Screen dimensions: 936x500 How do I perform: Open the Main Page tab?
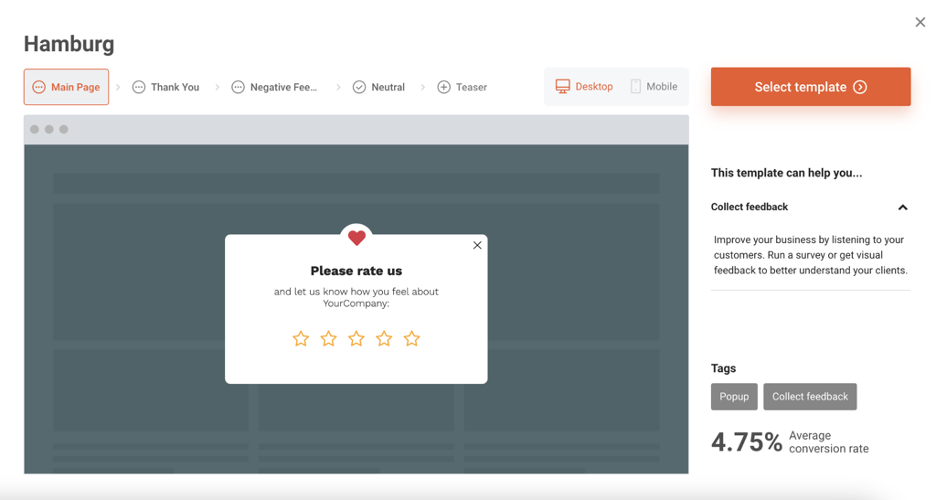pos(66,87)
